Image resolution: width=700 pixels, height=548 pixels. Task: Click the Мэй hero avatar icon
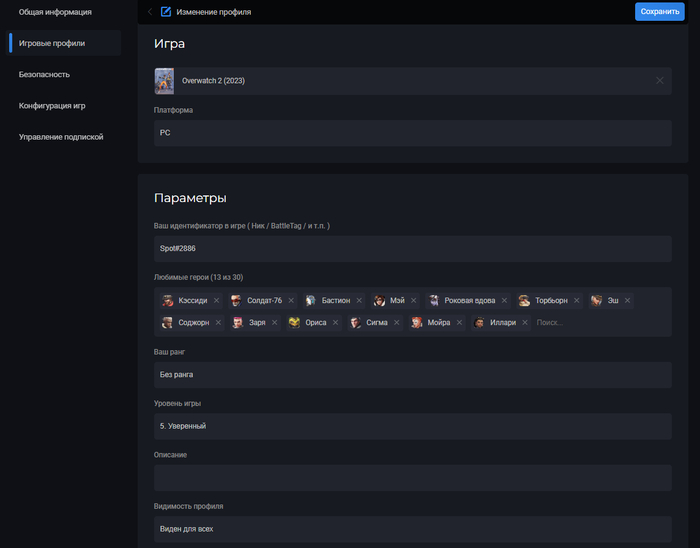coord(380,300)
